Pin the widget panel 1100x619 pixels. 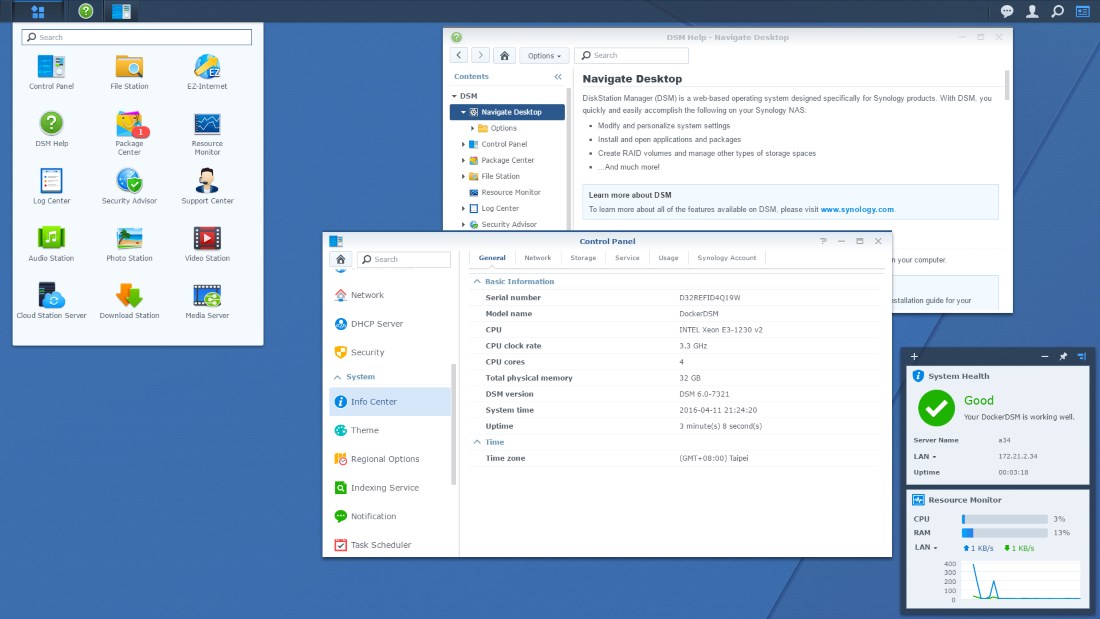(x=1063, y=357)
